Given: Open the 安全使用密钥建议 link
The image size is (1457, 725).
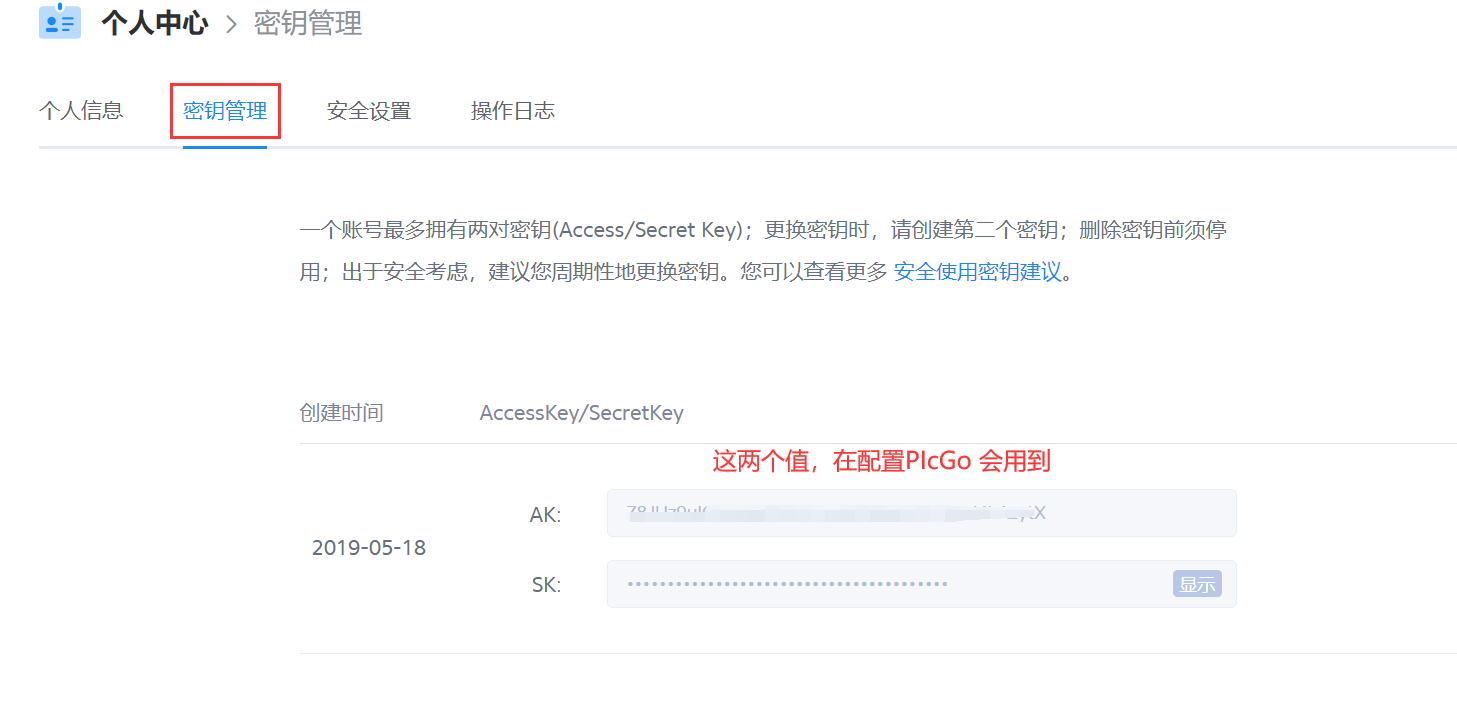Looking at the screenshot, I should click(977, 271).
